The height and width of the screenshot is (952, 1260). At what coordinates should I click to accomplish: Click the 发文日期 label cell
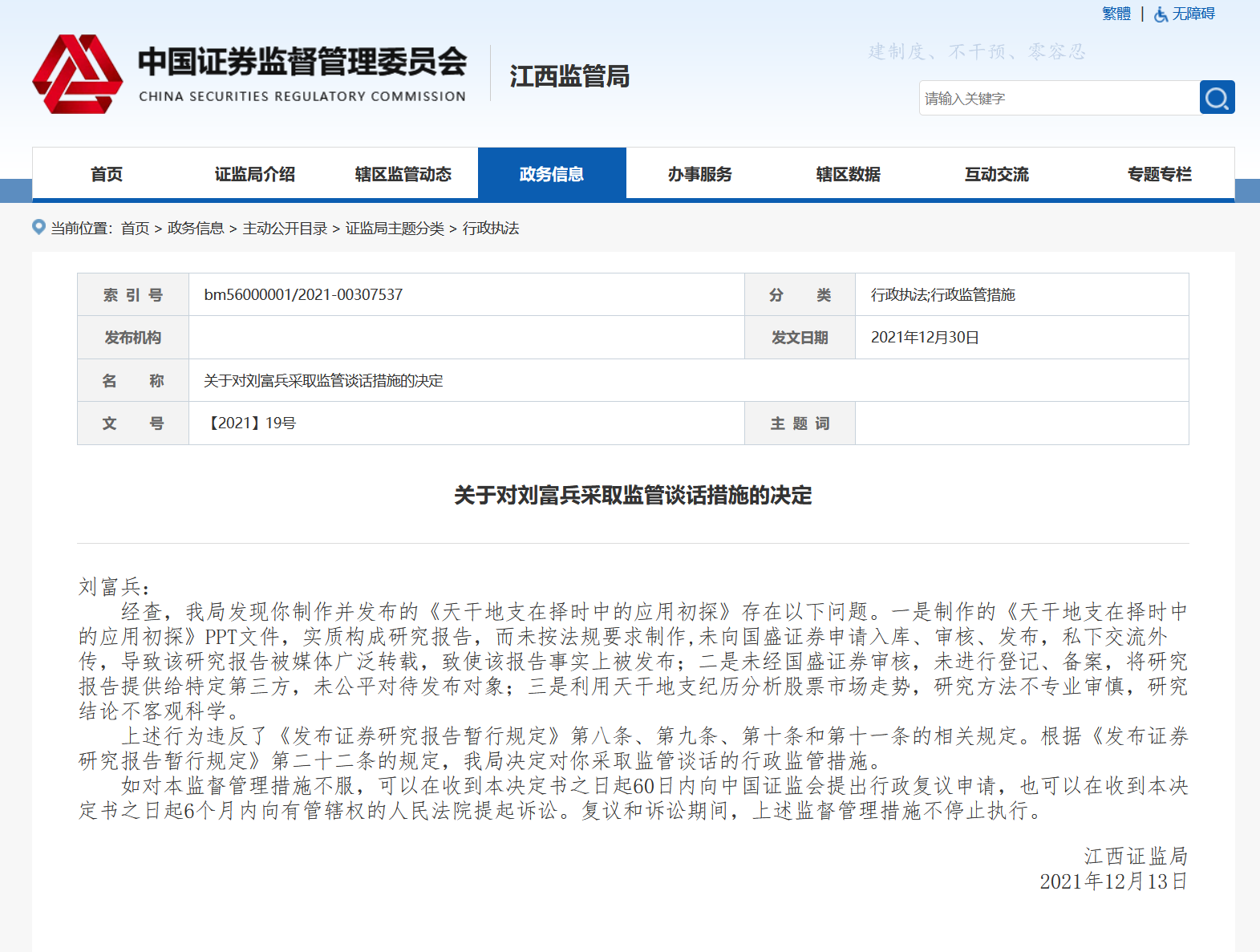pos(800,338)
